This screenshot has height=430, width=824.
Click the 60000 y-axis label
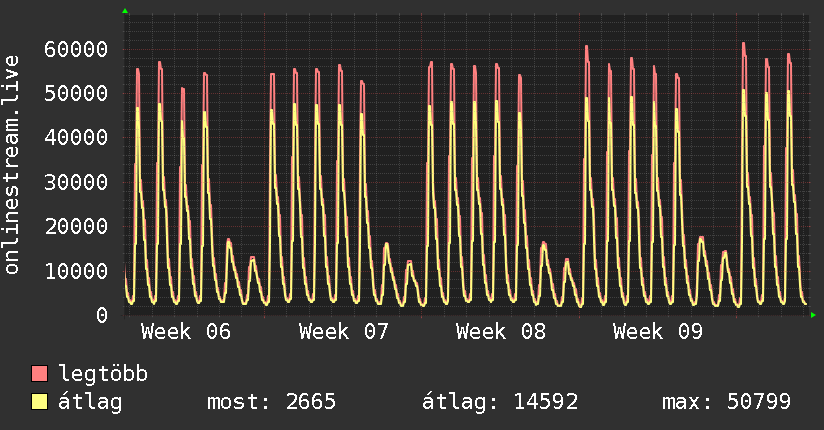(x=76, y=49)
